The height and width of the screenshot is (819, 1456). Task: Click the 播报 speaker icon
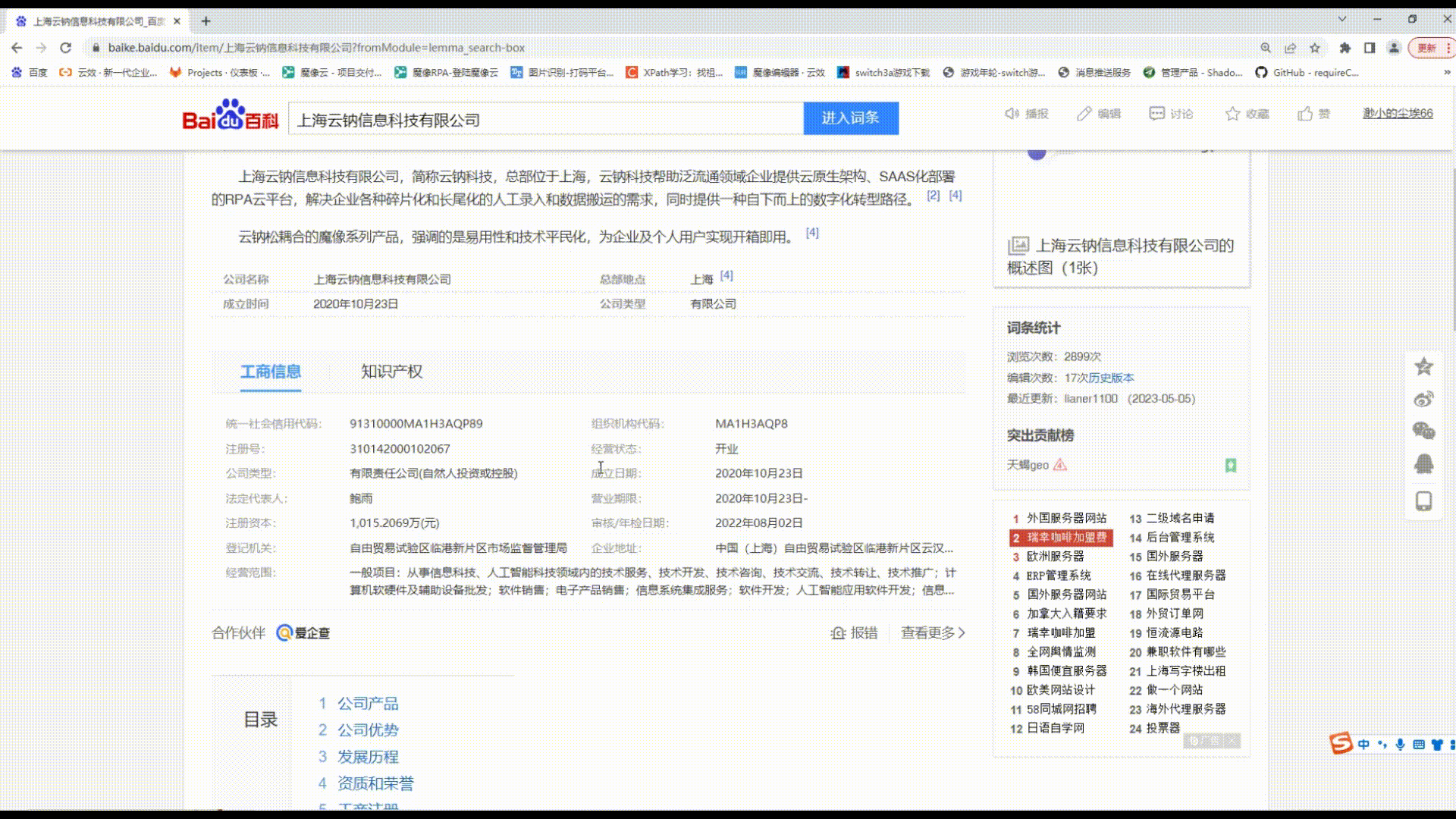pyautogui.click(x=1012, y=114)
